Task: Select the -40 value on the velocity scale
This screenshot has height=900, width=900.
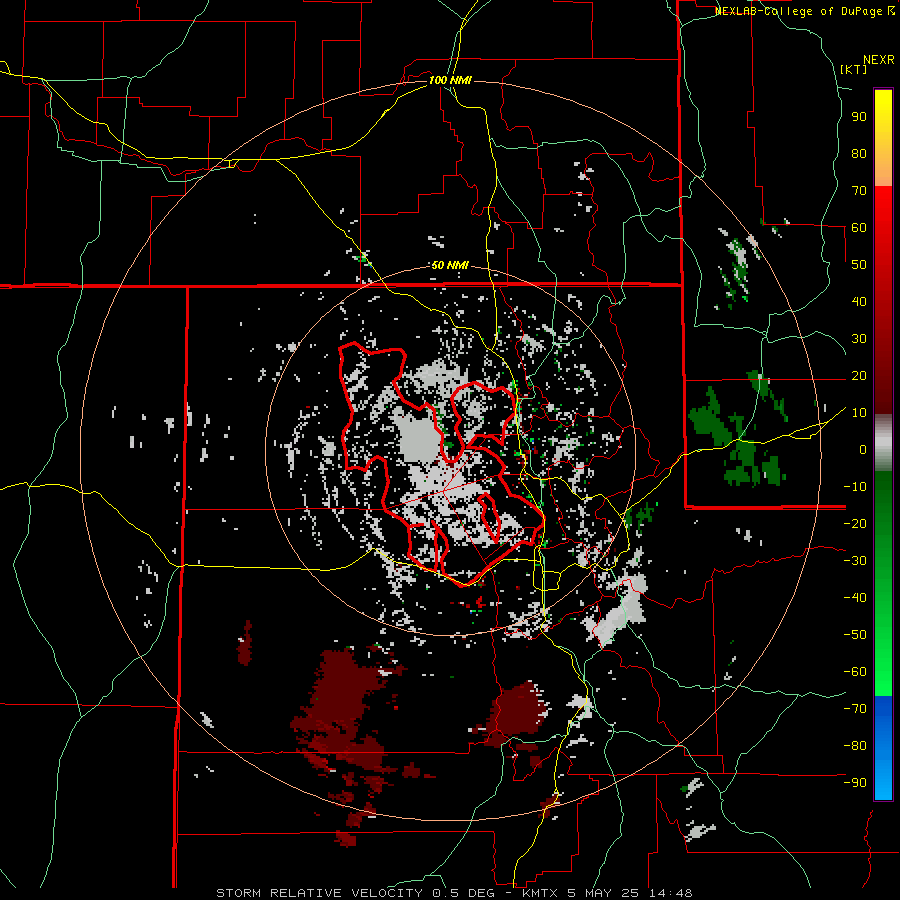Action: tap(855, 598)
